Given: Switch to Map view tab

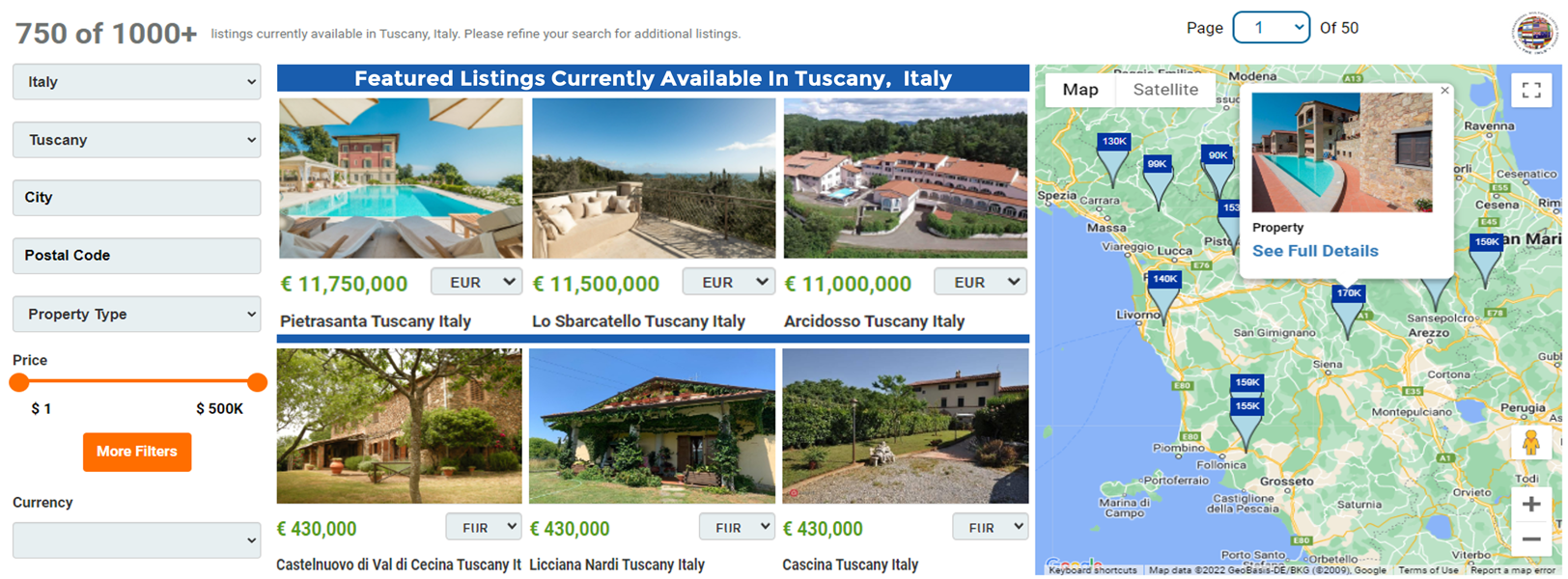Looking at the screenshot, I should click(1080, 90).
